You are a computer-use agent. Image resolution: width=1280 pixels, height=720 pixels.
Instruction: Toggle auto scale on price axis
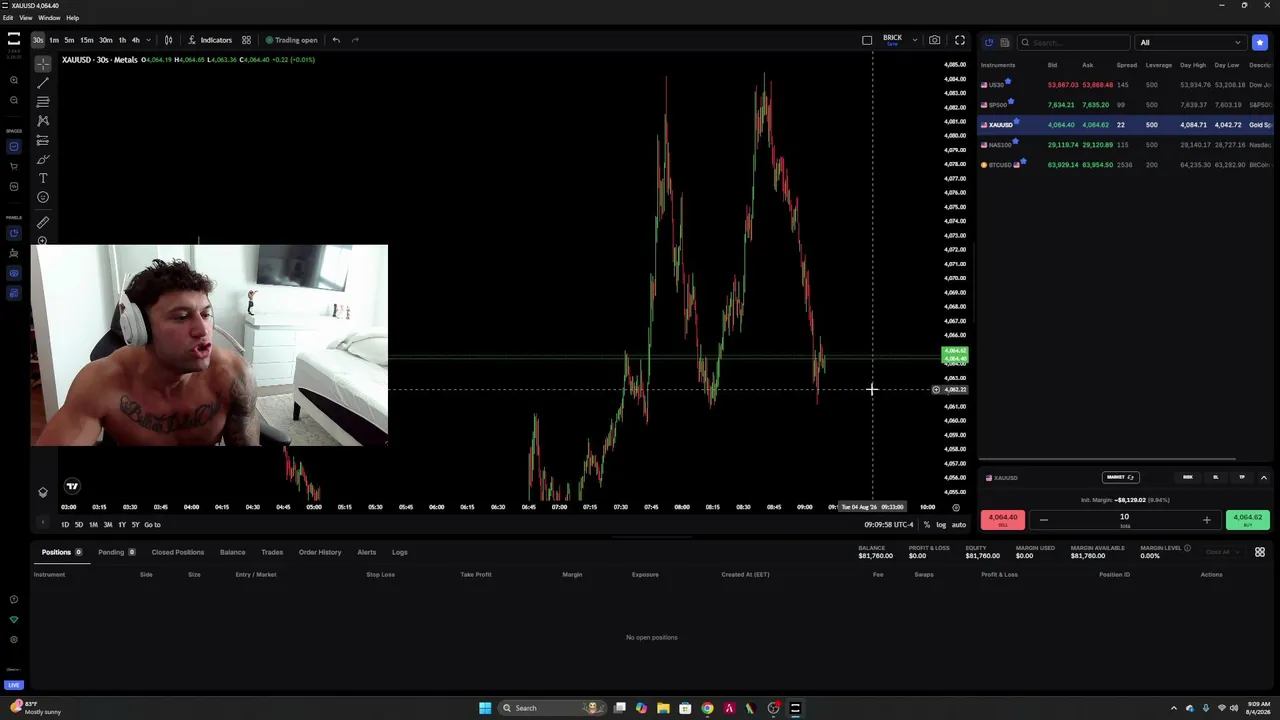coord(958,525)
